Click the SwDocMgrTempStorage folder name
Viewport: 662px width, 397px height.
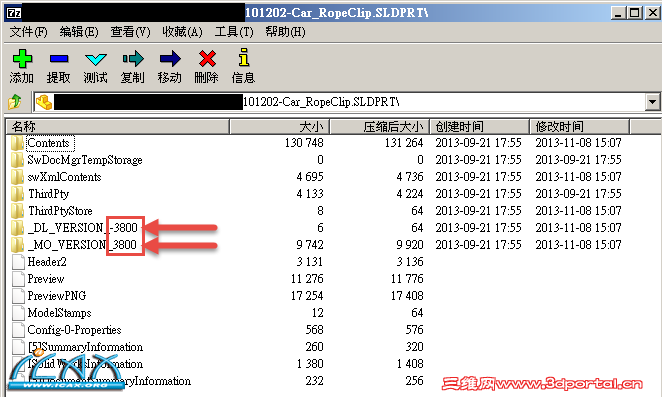click(85, 160)
